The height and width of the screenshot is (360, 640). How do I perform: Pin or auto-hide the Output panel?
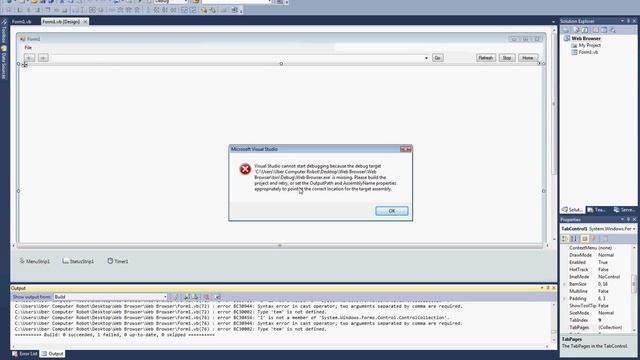click(548, 288)
